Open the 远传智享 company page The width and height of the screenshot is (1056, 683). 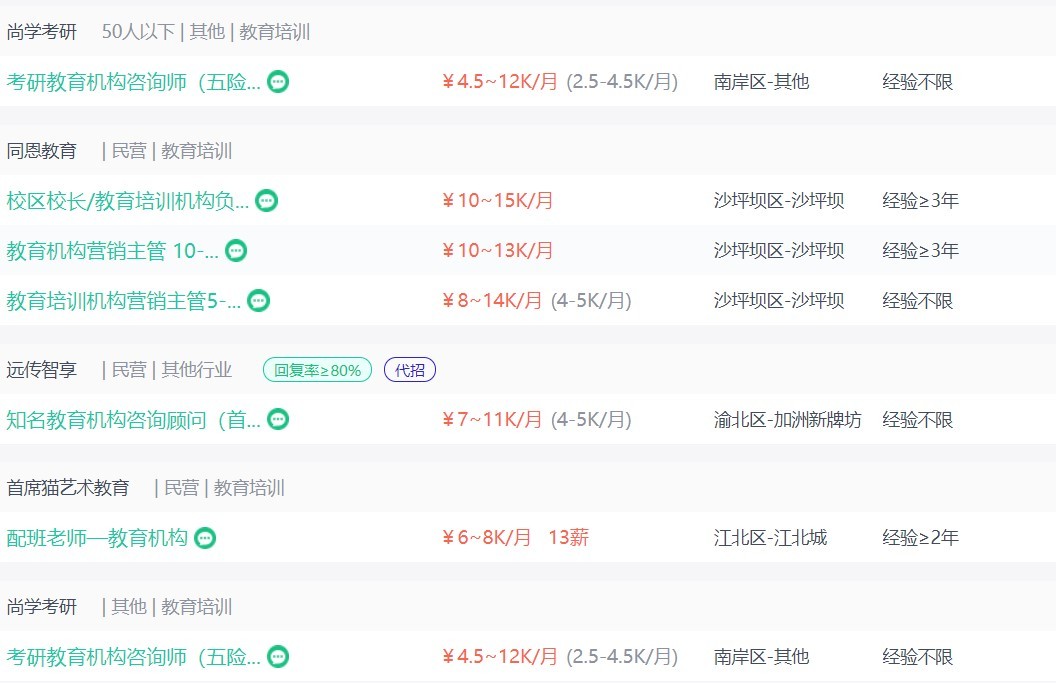[42, 370]
